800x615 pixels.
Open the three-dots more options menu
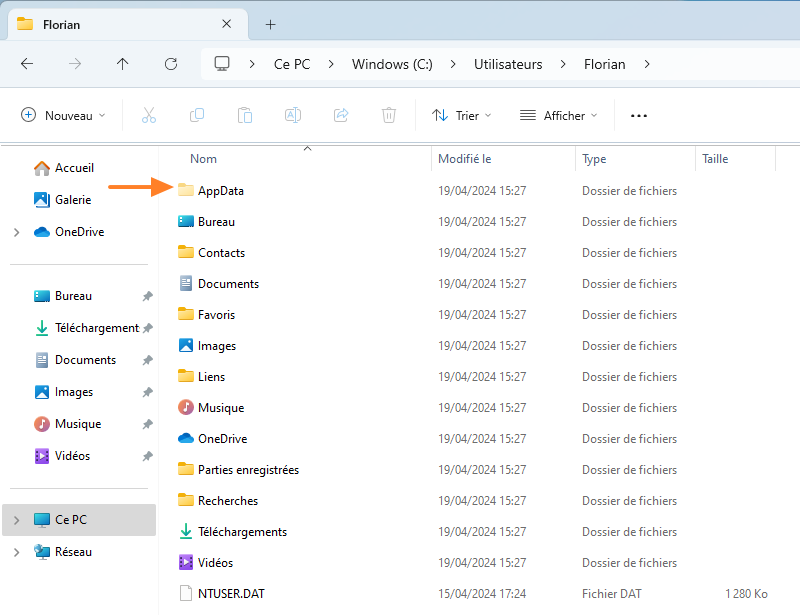(x=639, y=116)
